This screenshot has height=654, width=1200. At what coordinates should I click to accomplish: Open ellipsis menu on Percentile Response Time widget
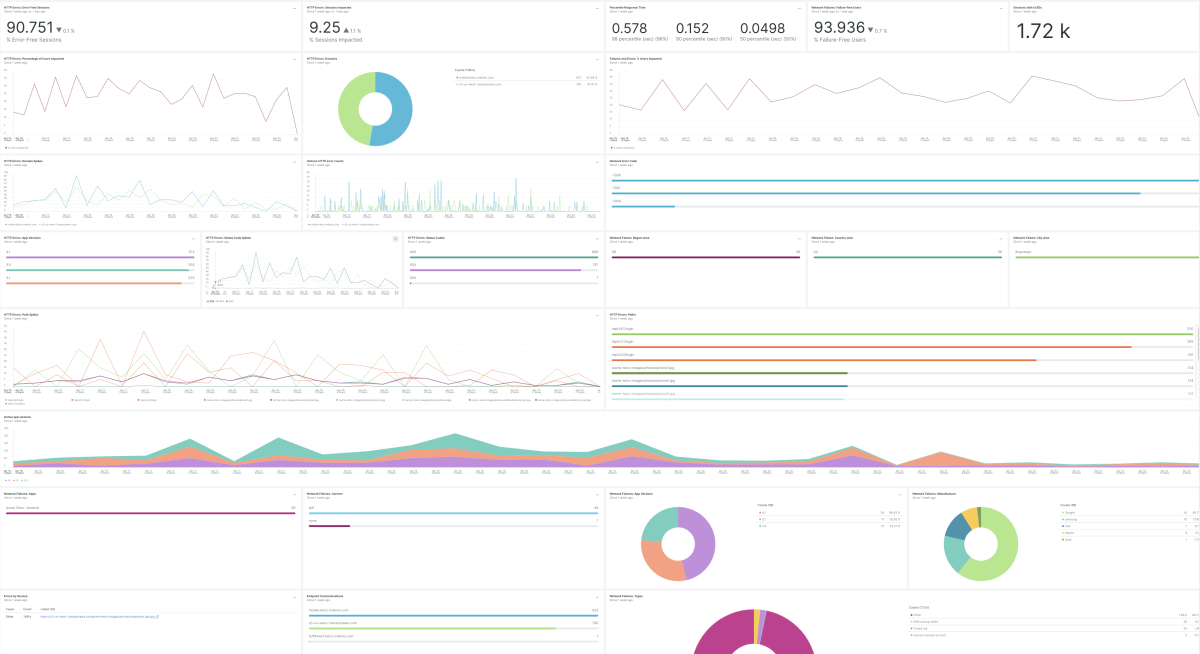799,7
